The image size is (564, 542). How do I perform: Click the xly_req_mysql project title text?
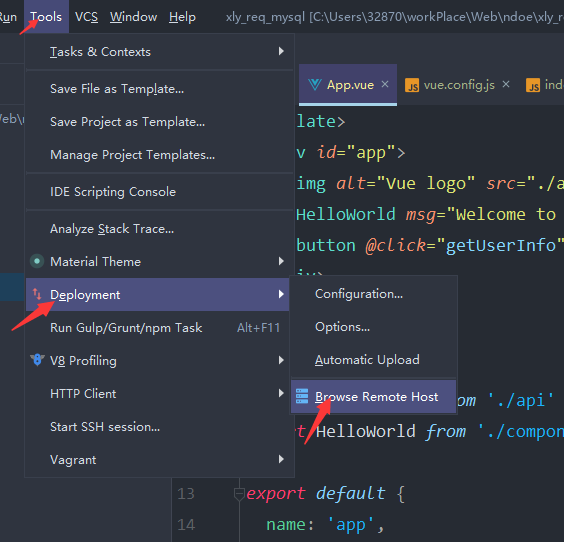pos(265,17)
